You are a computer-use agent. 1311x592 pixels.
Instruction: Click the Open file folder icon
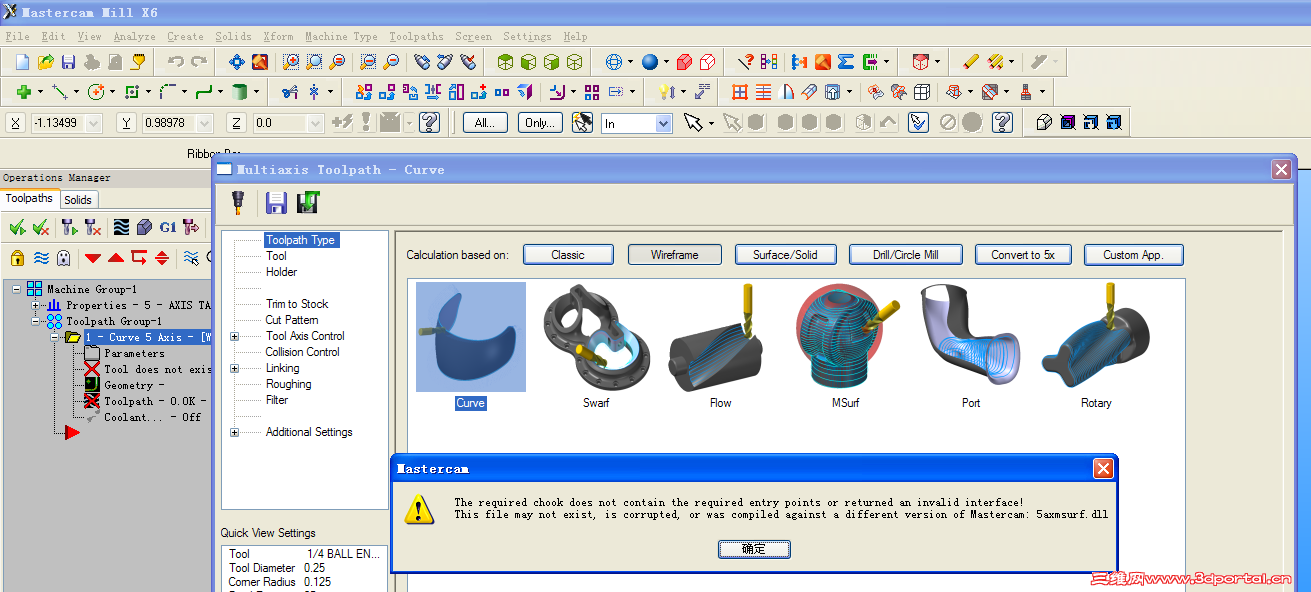coord(46,62)
